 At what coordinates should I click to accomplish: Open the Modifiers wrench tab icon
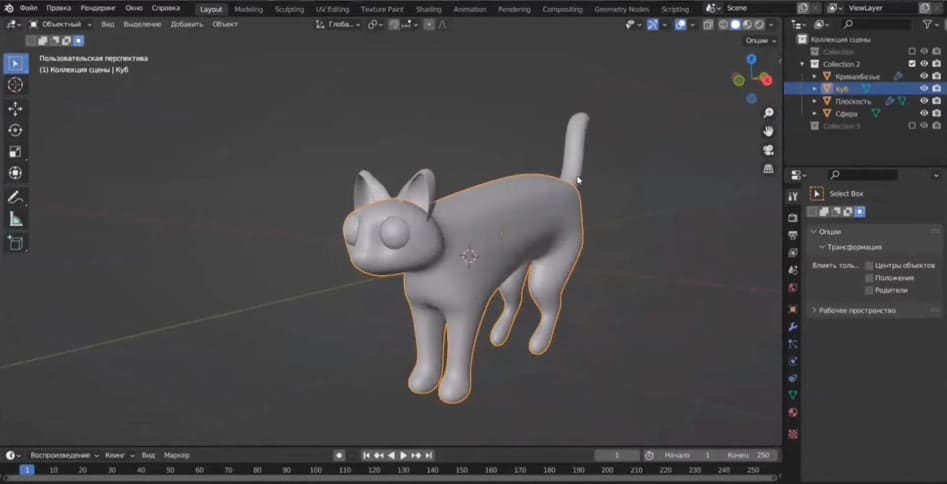click(x=793, y=327)
